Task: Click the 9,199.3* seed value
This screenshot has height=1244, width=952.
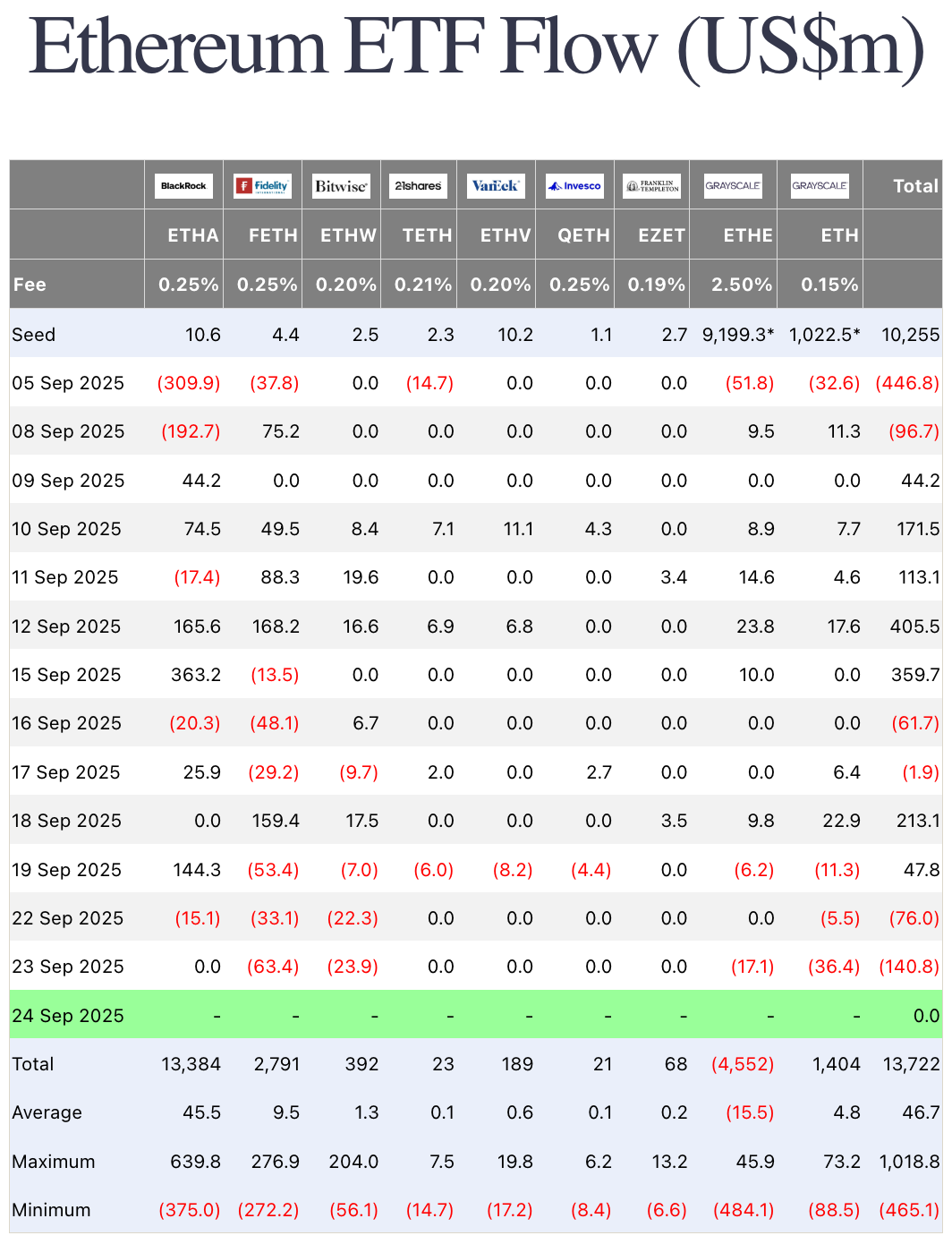Action: 738,335
